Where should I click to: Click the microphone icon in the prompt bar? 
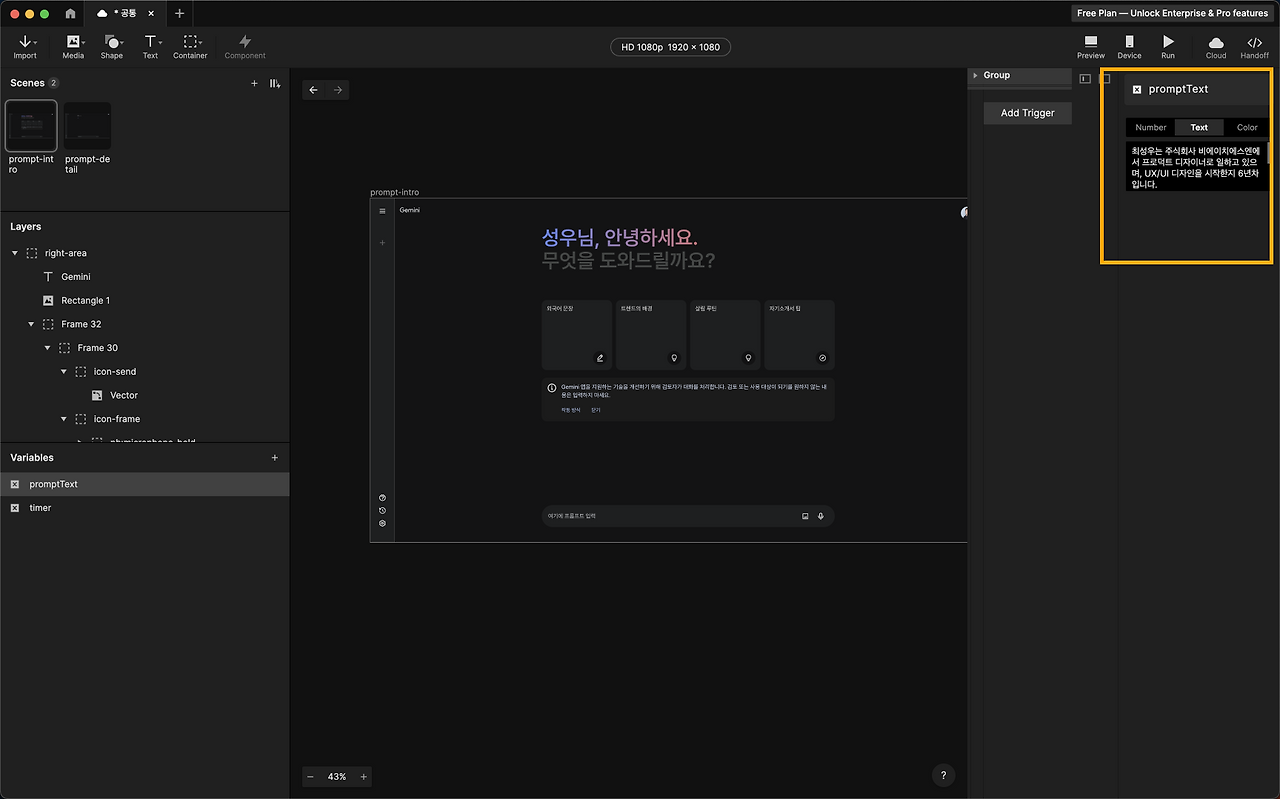[821, 516]
